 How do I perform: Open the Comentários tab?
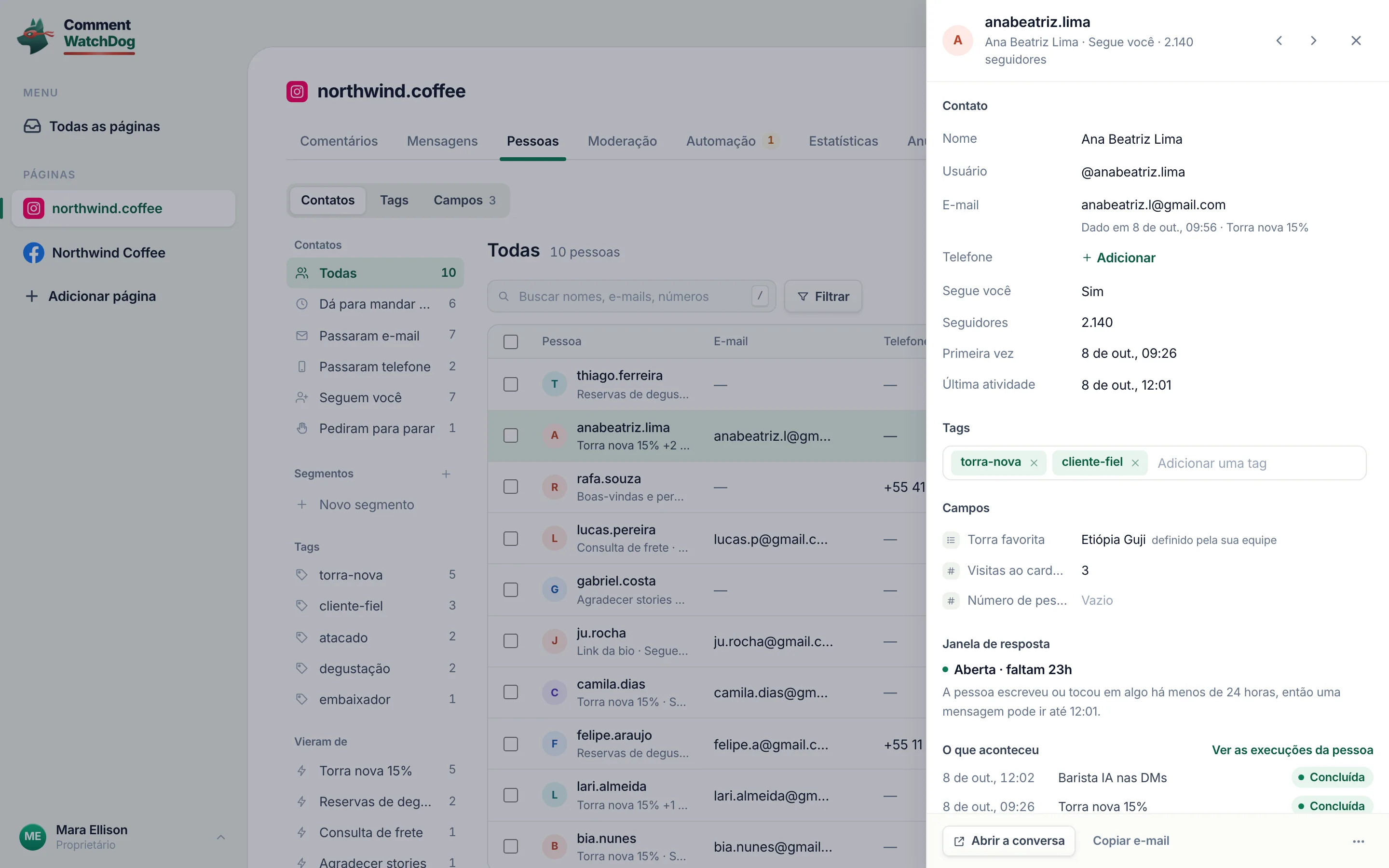pos(339,141)
